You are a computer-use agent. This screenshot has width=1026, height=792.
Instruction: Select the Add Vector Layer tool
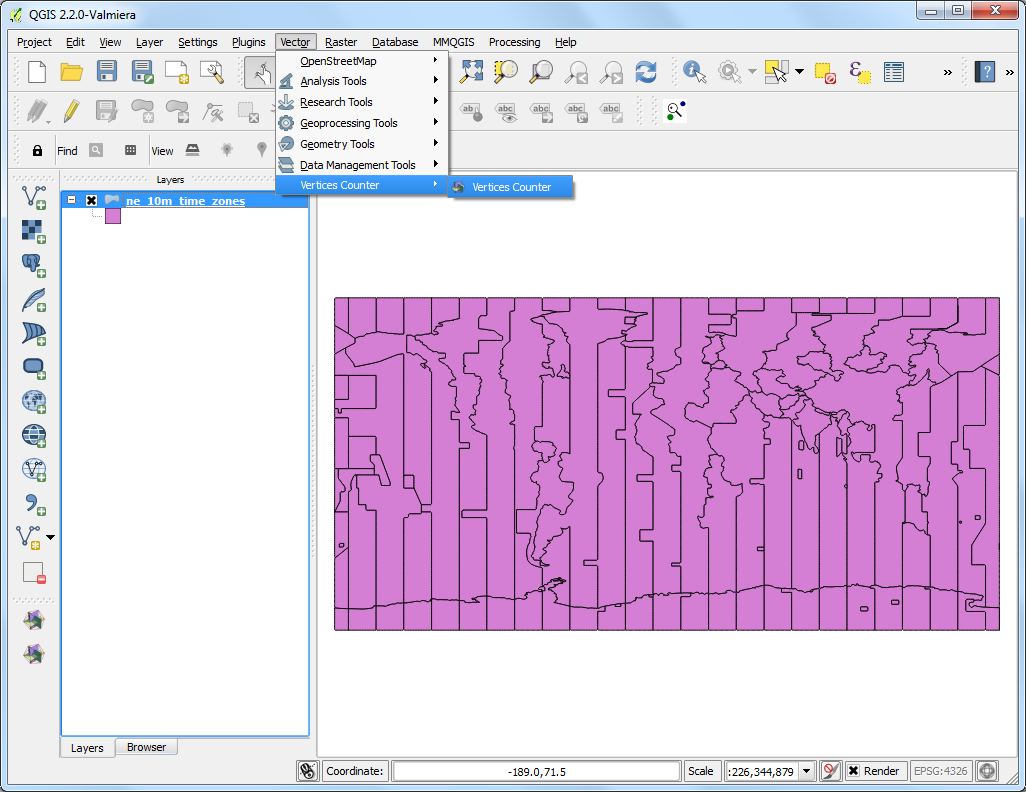click(x=33, y=198)
